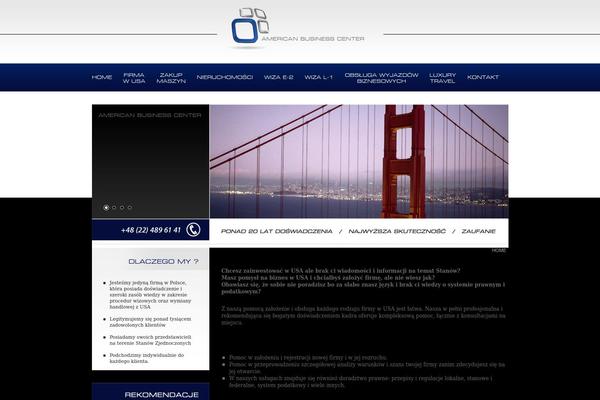Open OBSŁUGA WYJAZDÓW BIZNESOWYCH menu item

pyautogui.click(x=382, y=78)
